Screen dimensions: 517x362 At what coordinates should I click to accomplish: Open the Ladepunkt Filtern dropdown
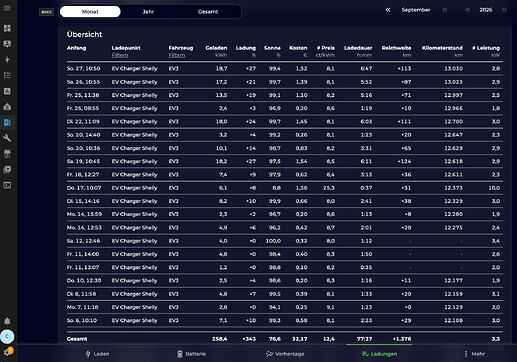pos(120,55)
